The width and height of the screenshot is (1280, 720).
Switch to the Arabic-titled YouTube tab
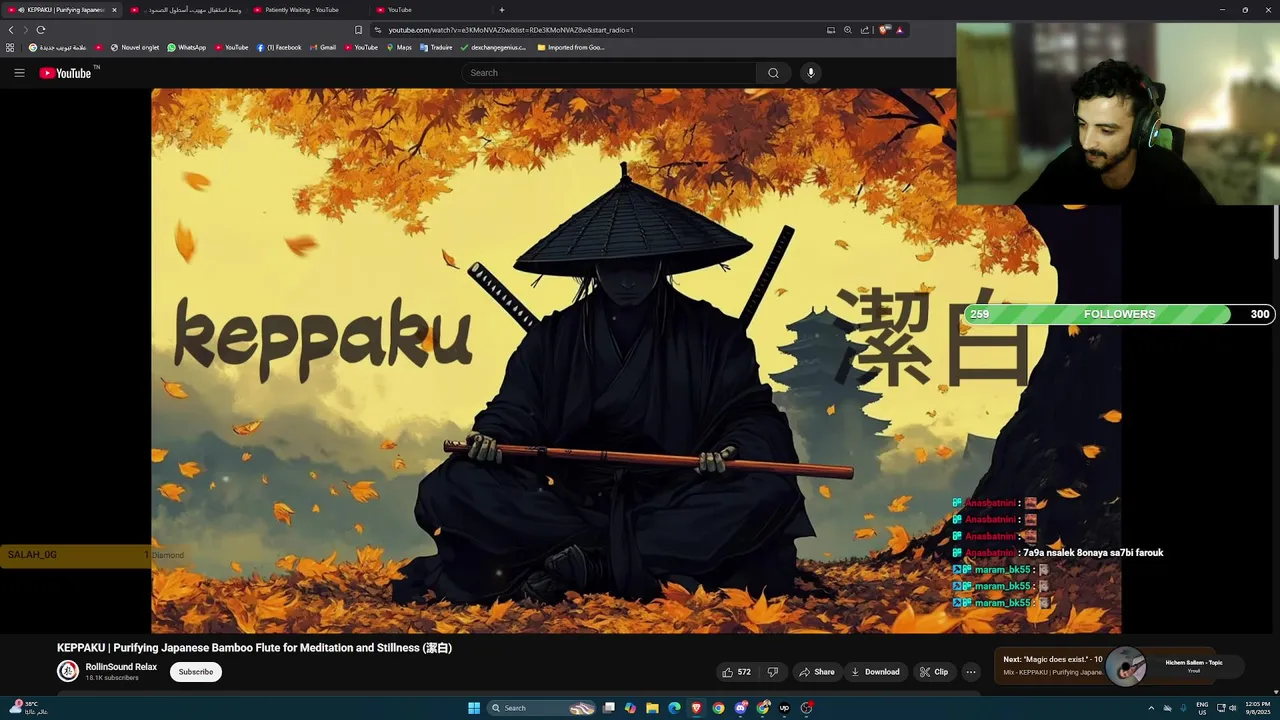coord(186,10)
